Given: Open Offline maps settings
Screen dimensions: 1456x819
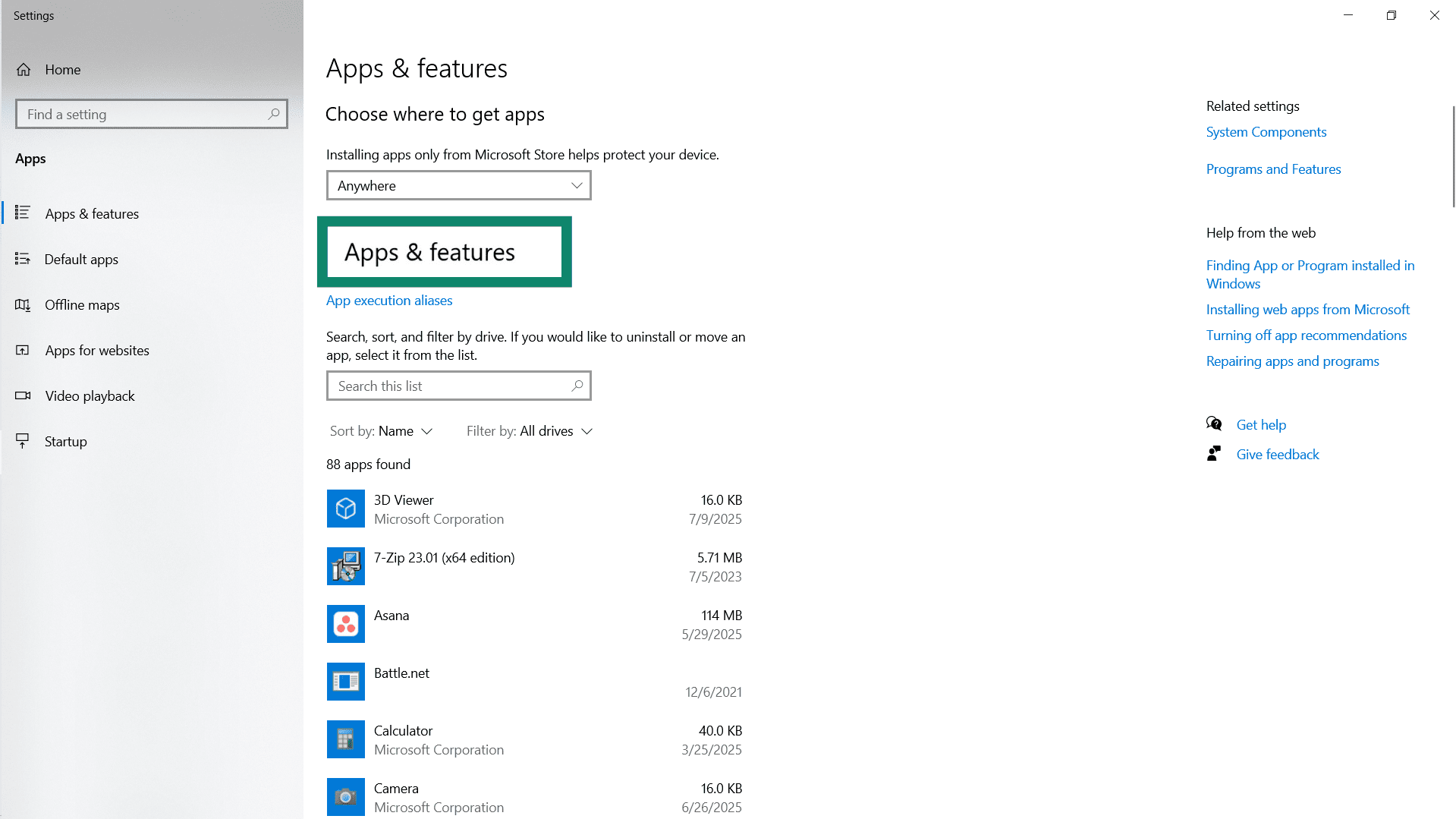Looking at the screenshot, I should point(82,305).
